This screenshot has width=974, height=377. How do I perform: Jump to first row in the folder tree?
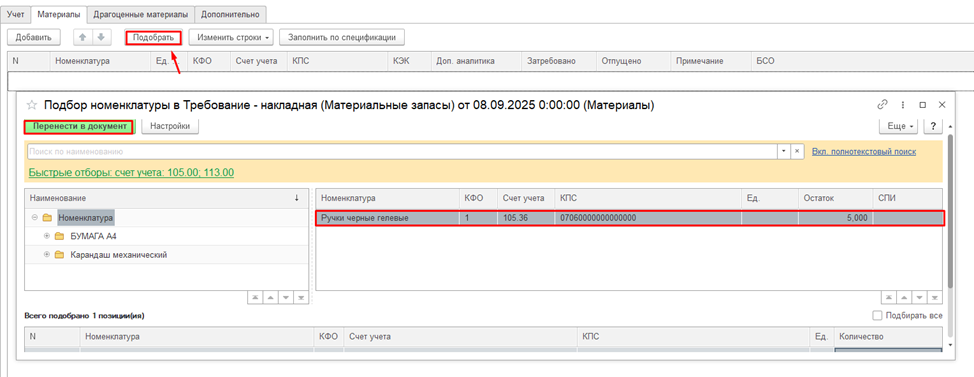coord(255,298)
